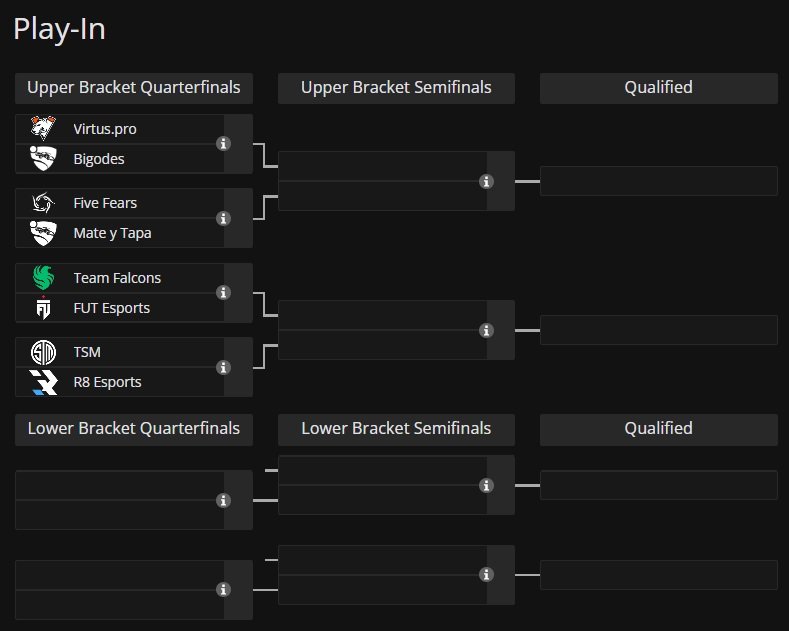Image resolution: width=789 pixels, height=631 pixels.
Task: Open info icon of second Upper Bracket Semifinal
Action: [x=486, y=331]
